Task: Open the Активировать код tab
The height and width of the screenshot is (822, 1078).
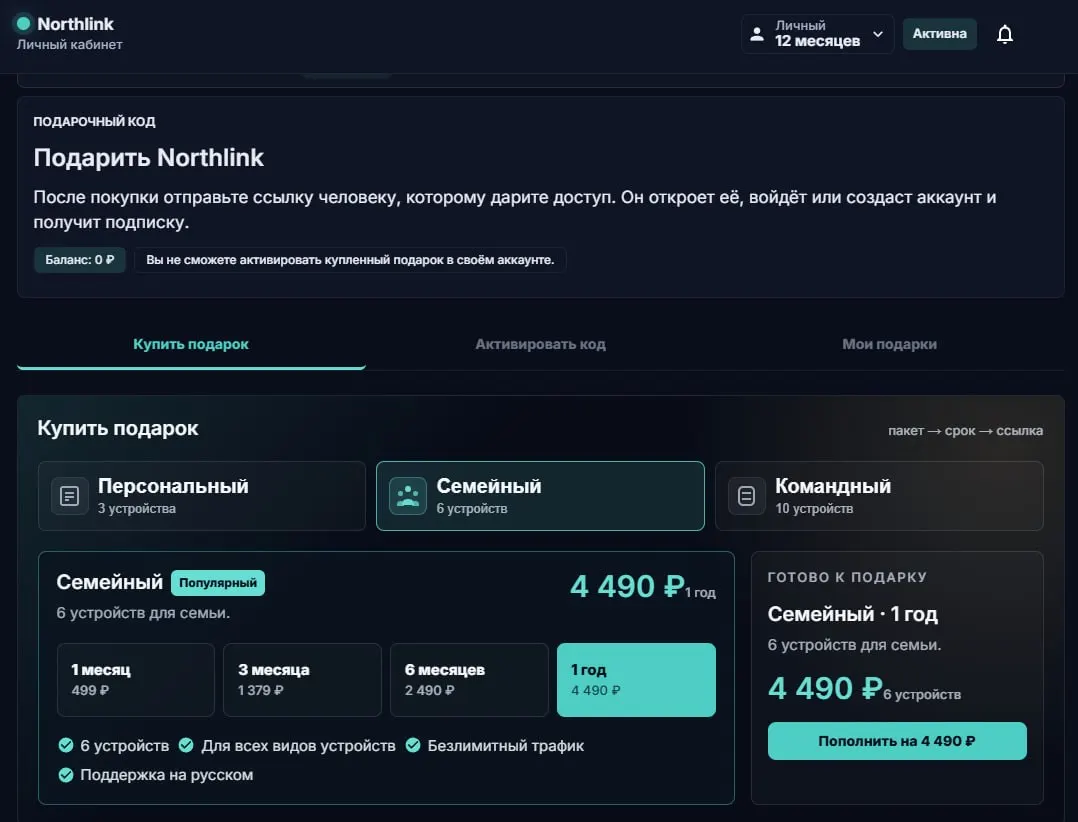Action: point(540,344)
